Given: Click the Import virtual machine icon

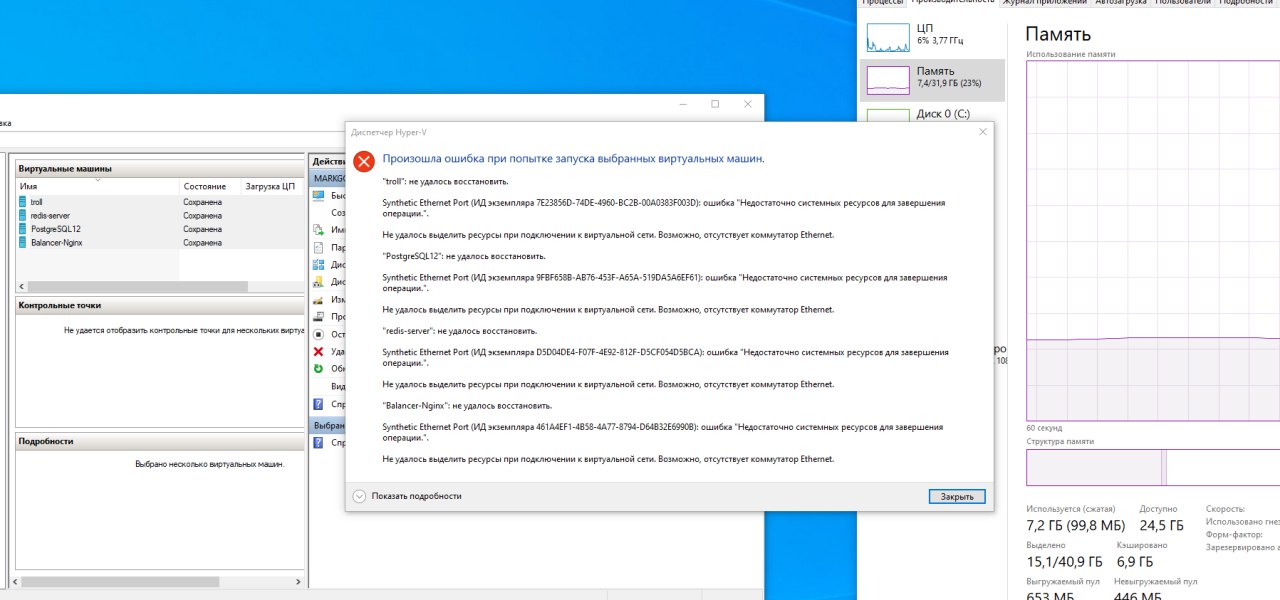Looking at the screenshot, I should 318,230.
